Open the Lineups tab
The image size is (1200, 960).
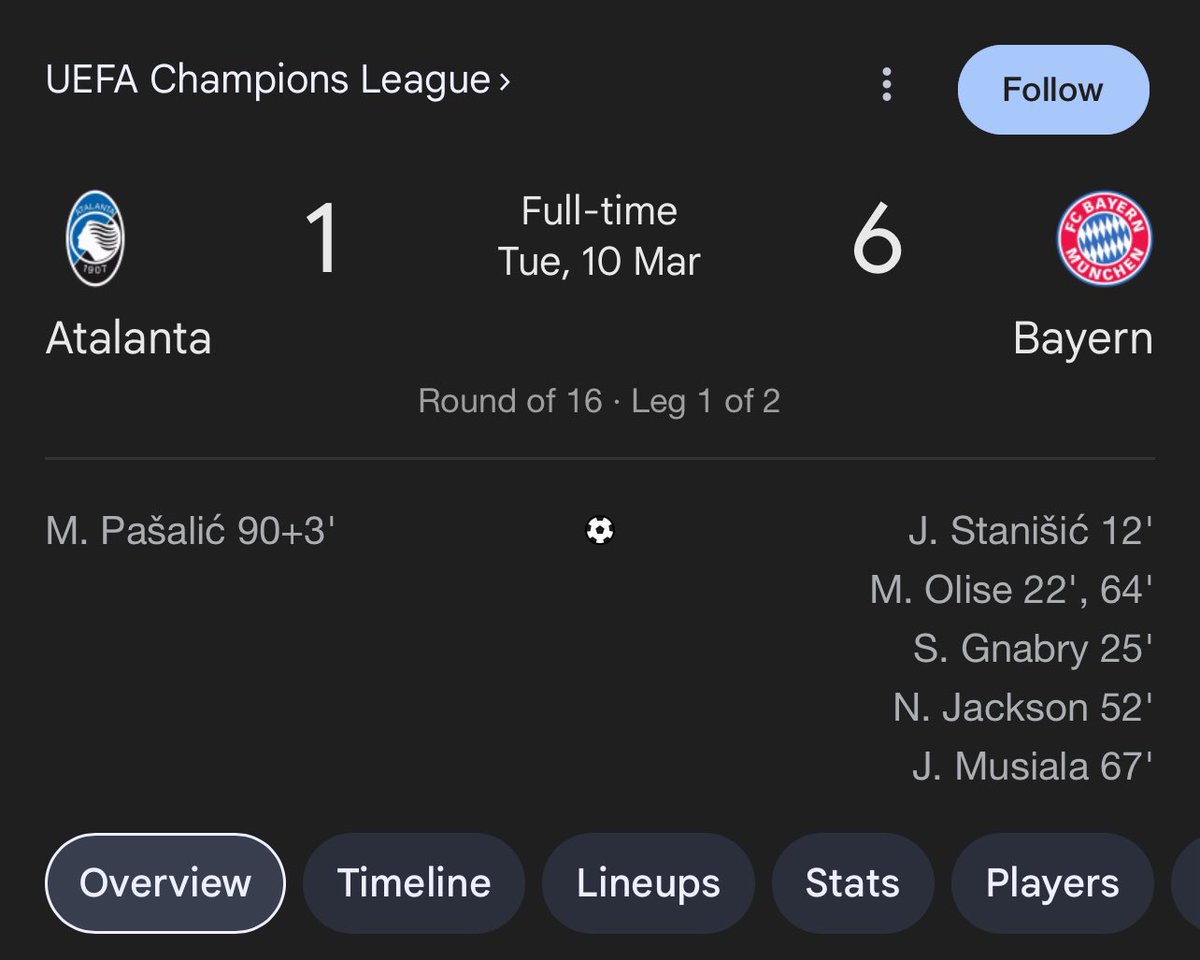[648, 883]
